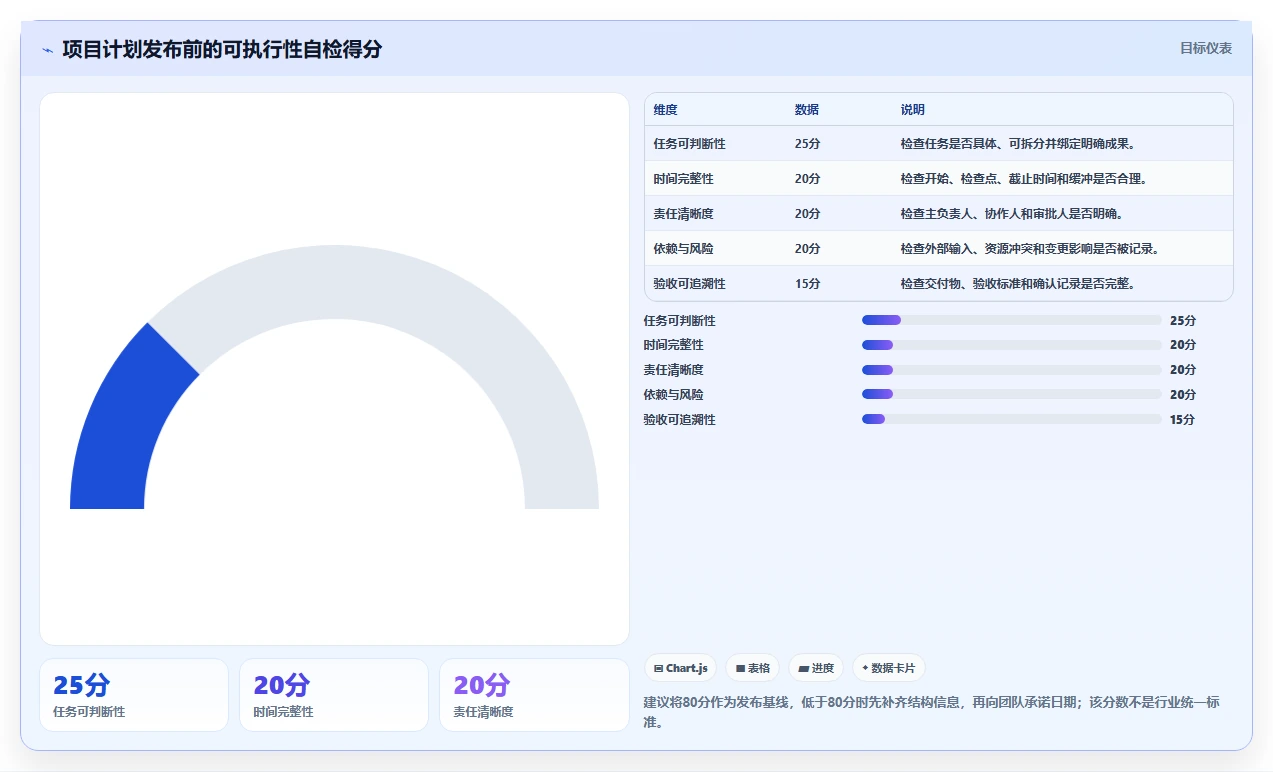This screenshot has width=1273, height=772.
Task: Click the note starting with 建议将80分作为发布基线
Action: [x=932, y=712]
